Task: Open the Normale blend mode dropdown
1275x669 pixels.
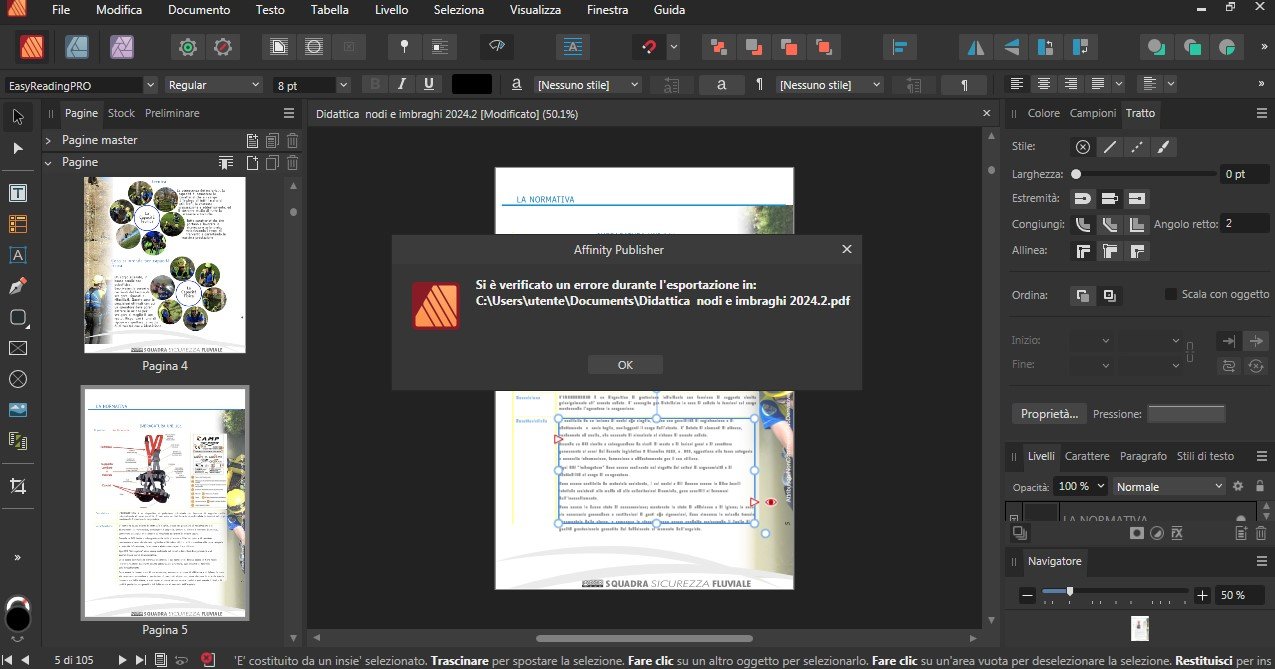Action: 1170,486
